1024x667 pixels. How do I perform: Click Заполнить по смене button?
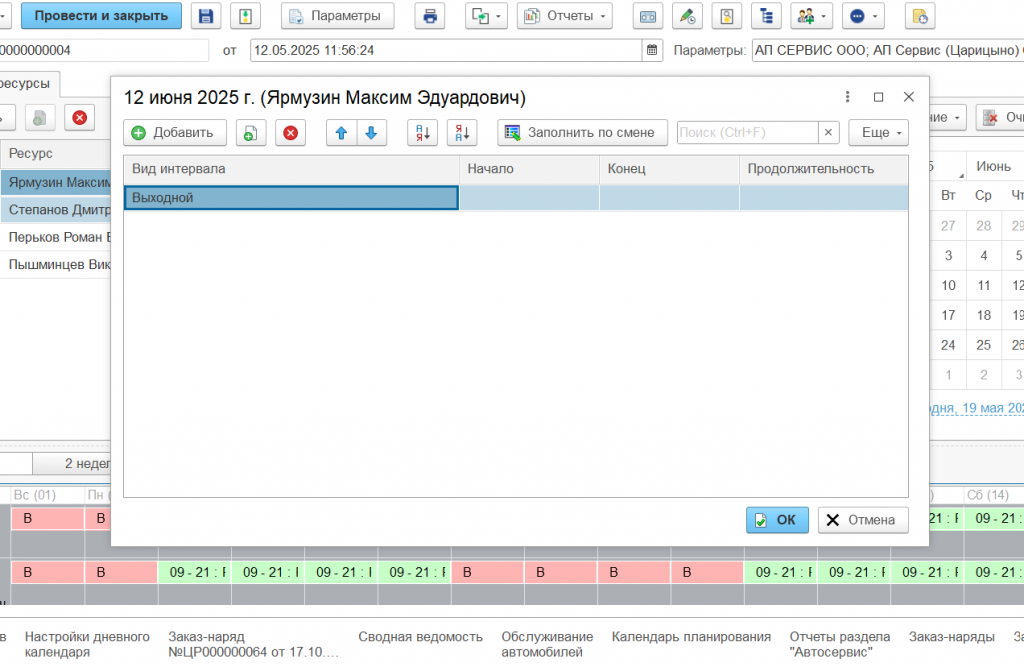(x=582, y=133)
